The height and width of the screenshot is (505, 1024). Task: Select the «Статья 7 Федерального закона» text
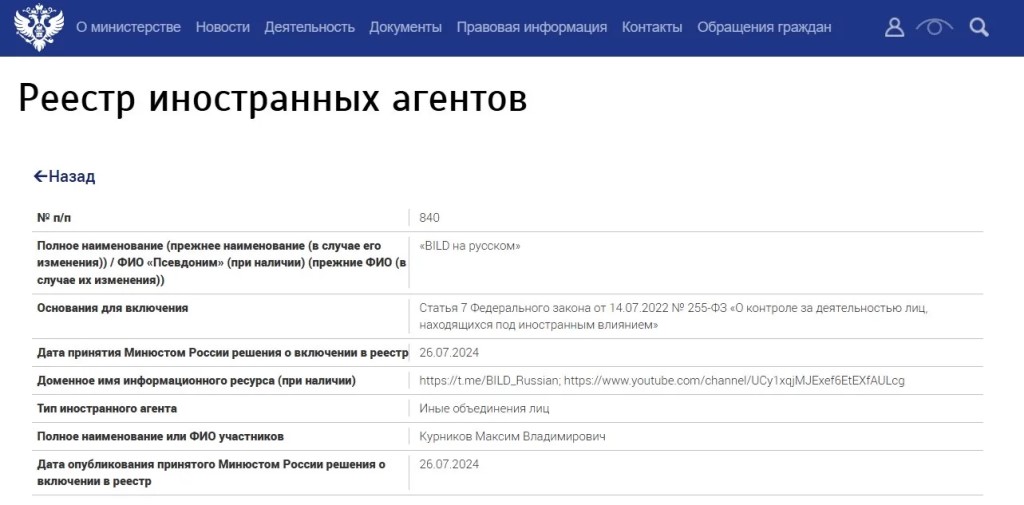click(x=673, y=316)
